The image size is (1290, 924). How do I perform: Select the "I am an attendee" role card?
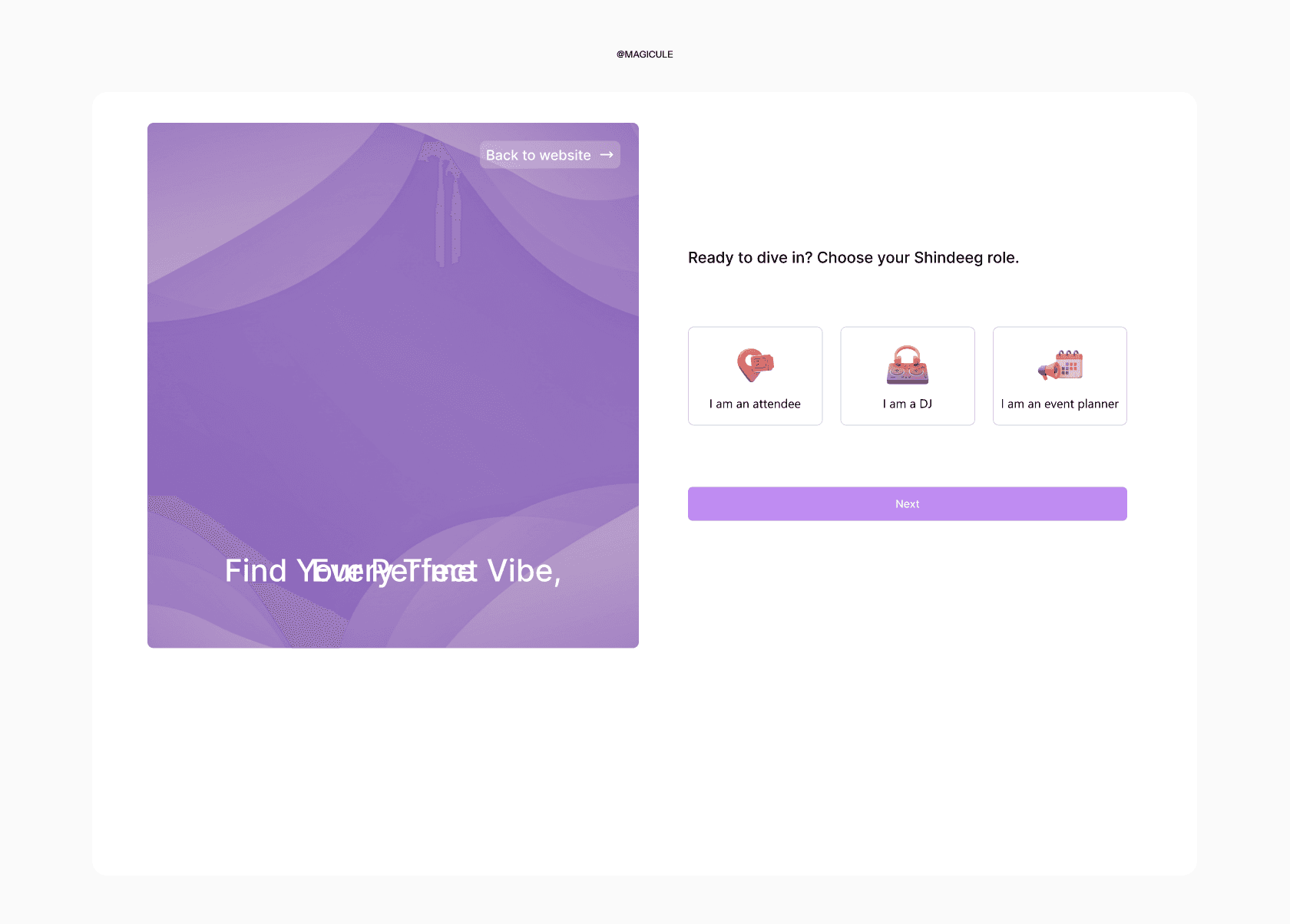(756, 376)
